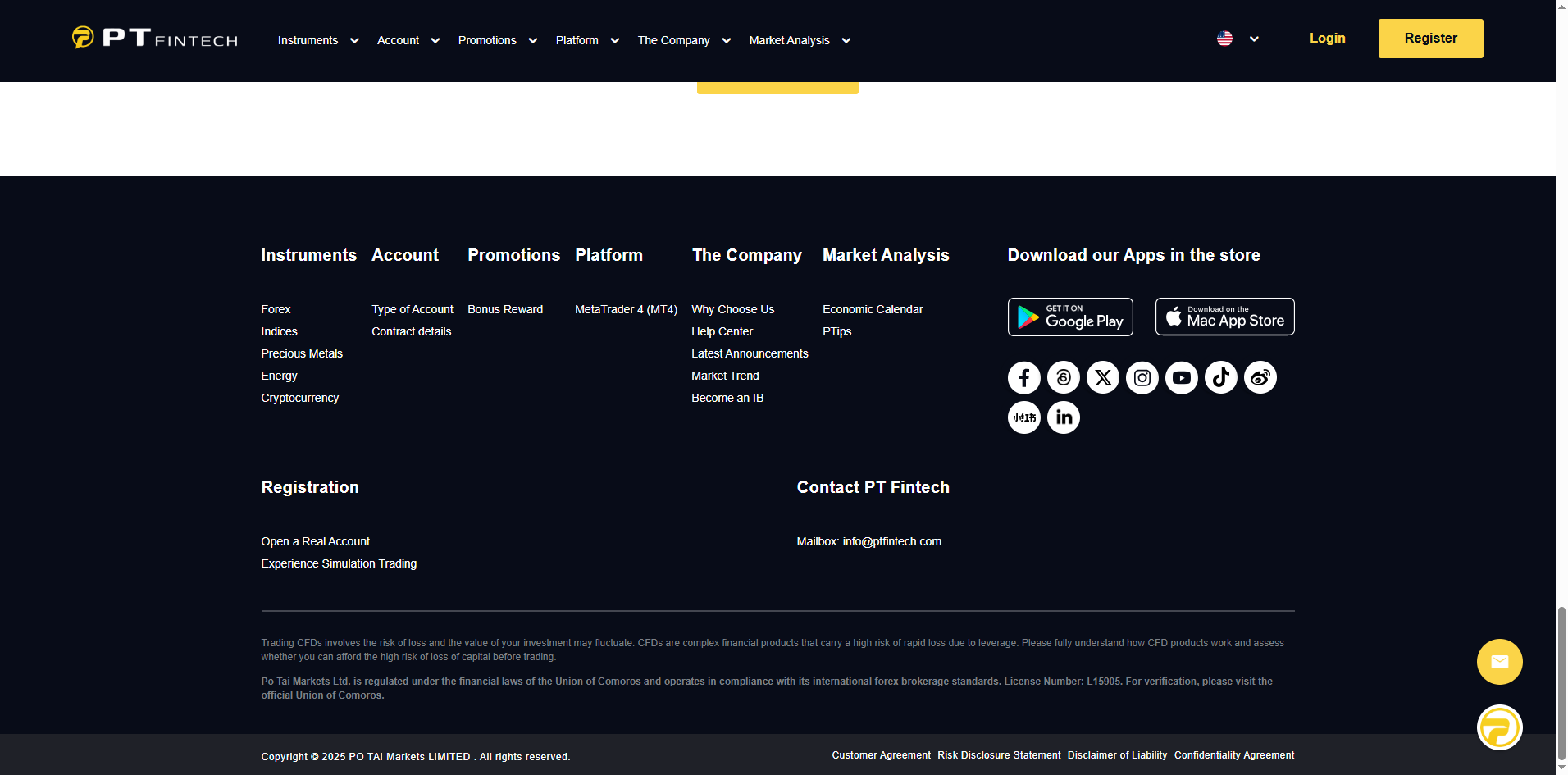The height and width of the screenshot is (775, 1568).
Task: Open the Risk Disclosure Statement link
Action: [999, 755]
